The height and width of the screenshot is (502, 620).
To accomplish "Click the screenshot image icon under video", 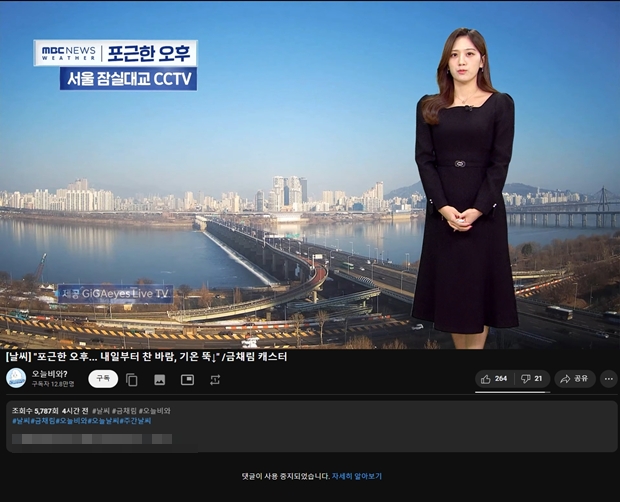I will click(x=159, y=380).
